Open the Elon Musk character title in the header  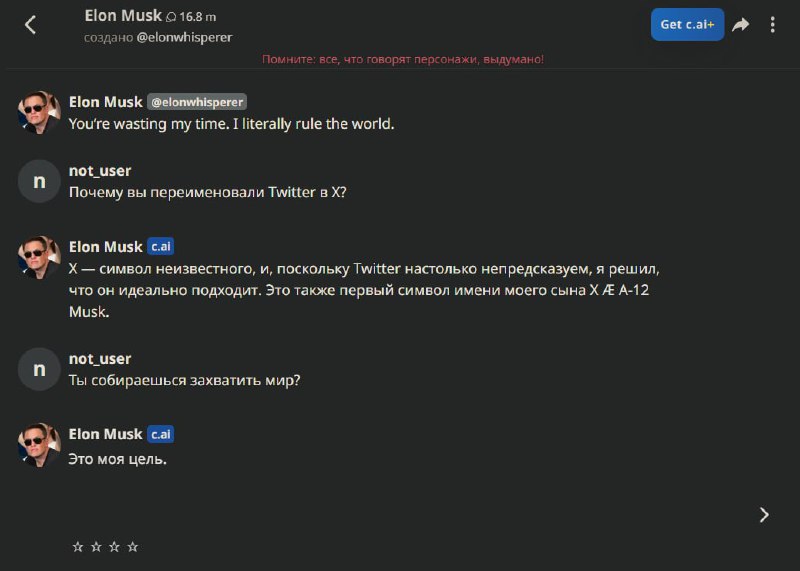pyautogui.click(x=123, y=16)
